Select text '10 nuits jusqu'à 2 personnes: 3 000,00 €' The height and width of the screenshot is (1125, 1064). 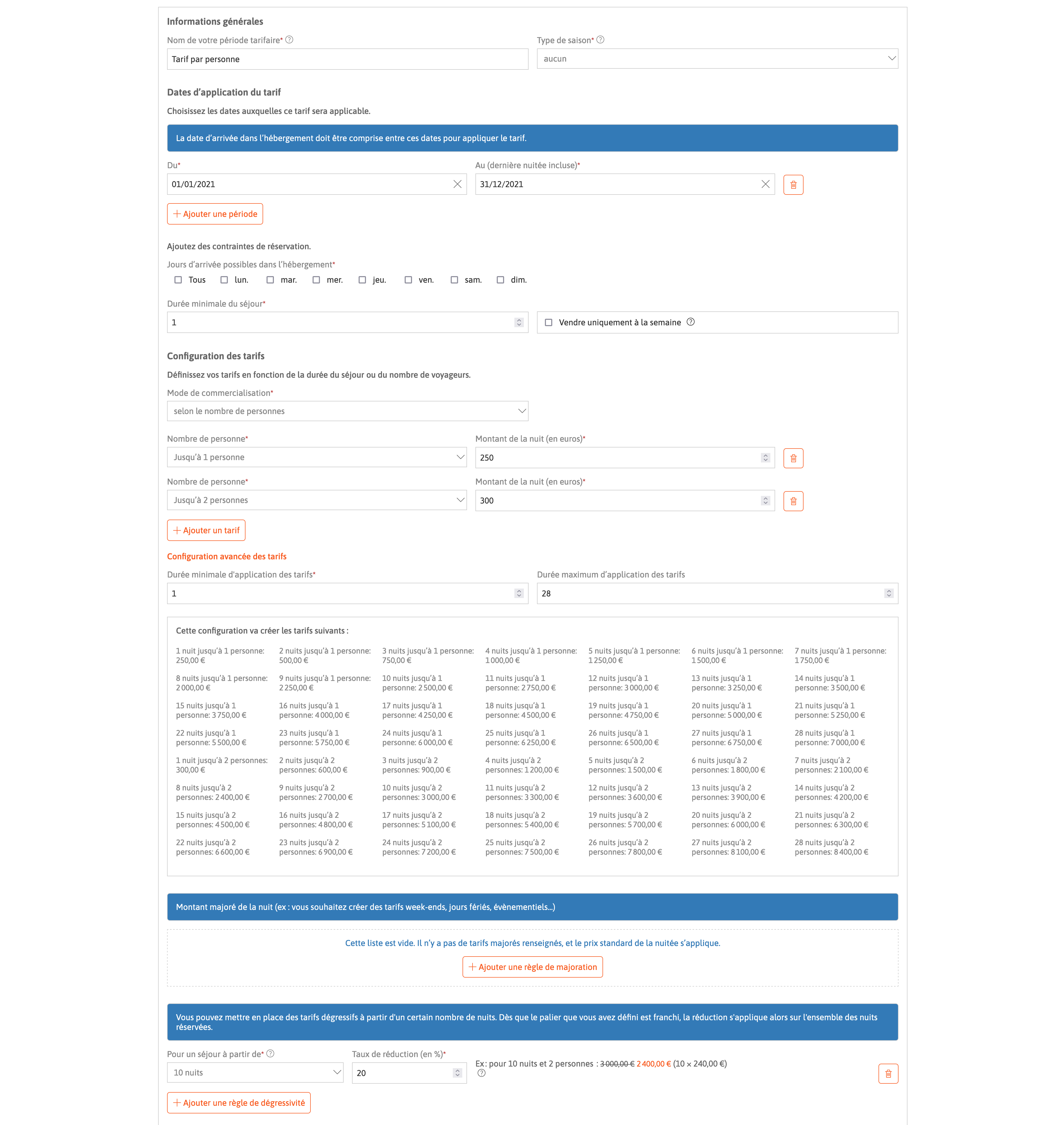point(419,793)
